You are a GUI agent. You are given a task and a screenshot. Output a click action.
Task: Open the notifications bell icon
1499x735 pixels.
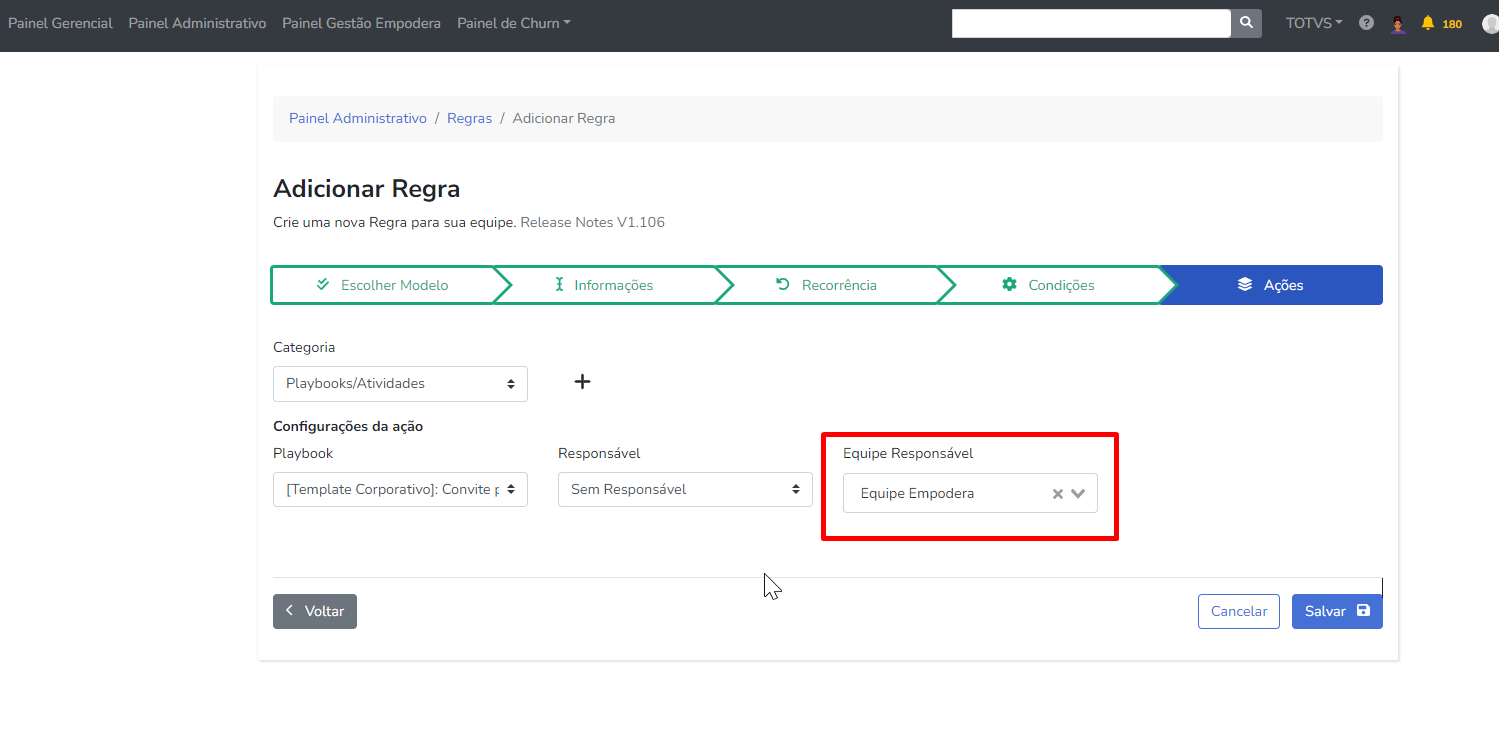[1427, 23]
